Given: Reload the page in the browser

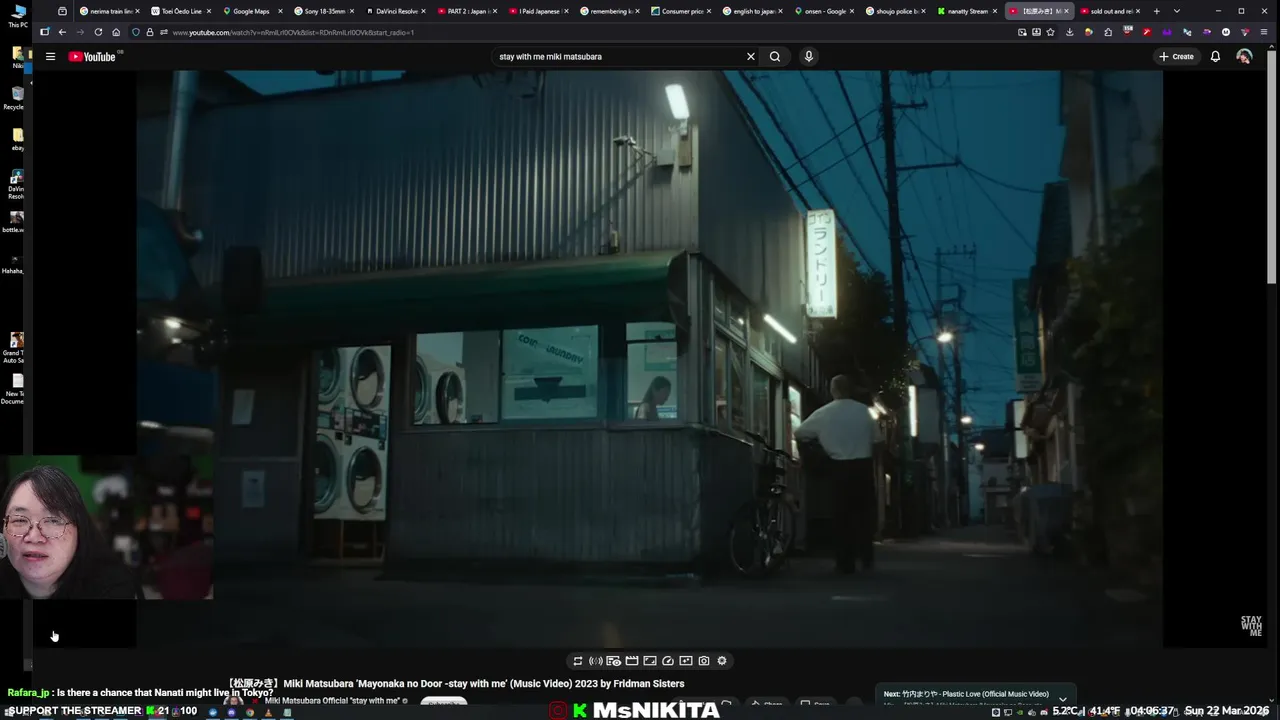Looking at the screenshot, I should tap(98, 32).
